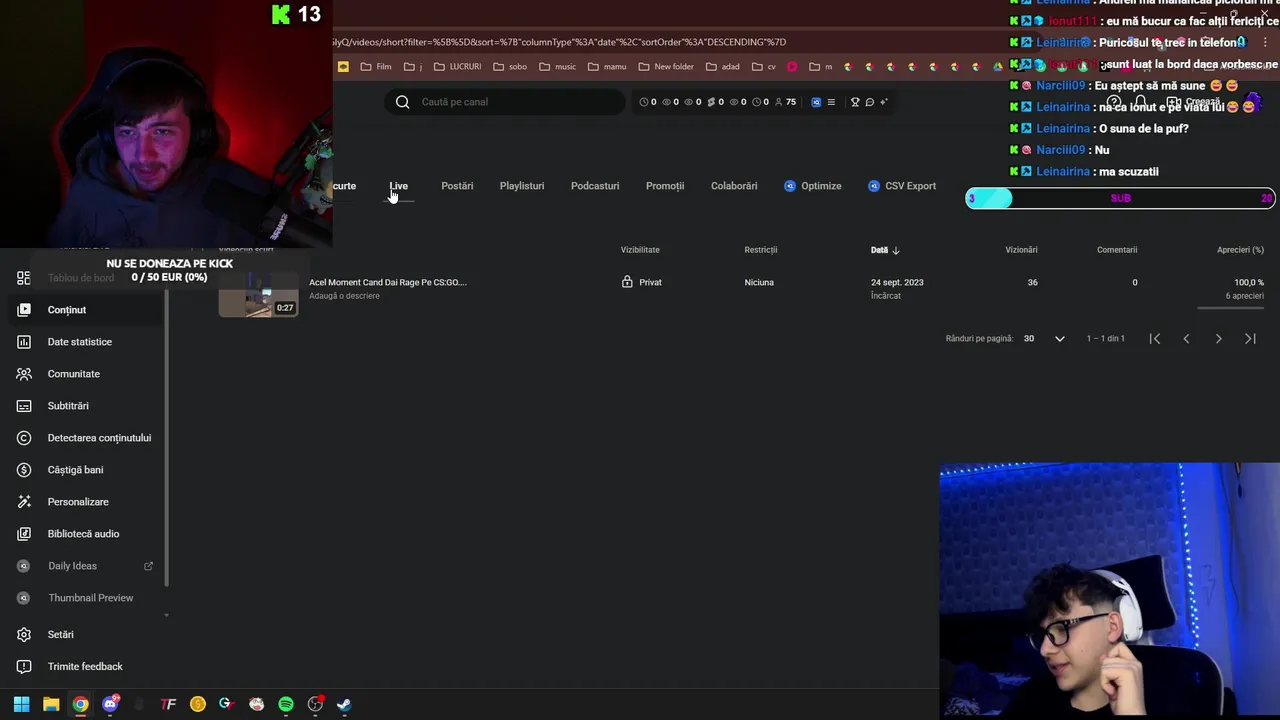Go to the next page of results
Viewport: 1280px width, 720px height.
click(x=1219, y=339)
